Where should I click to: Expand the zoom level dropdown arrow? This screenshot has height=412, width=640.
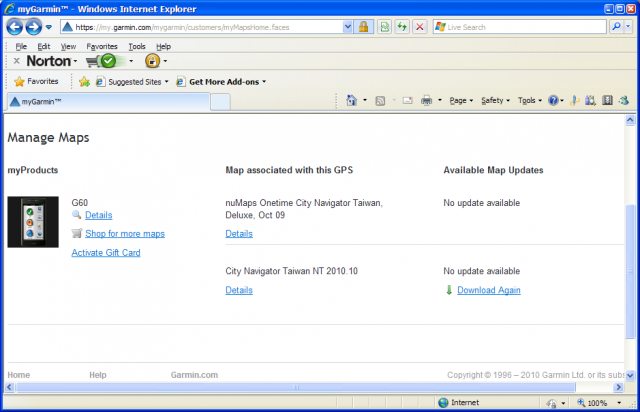619,403
